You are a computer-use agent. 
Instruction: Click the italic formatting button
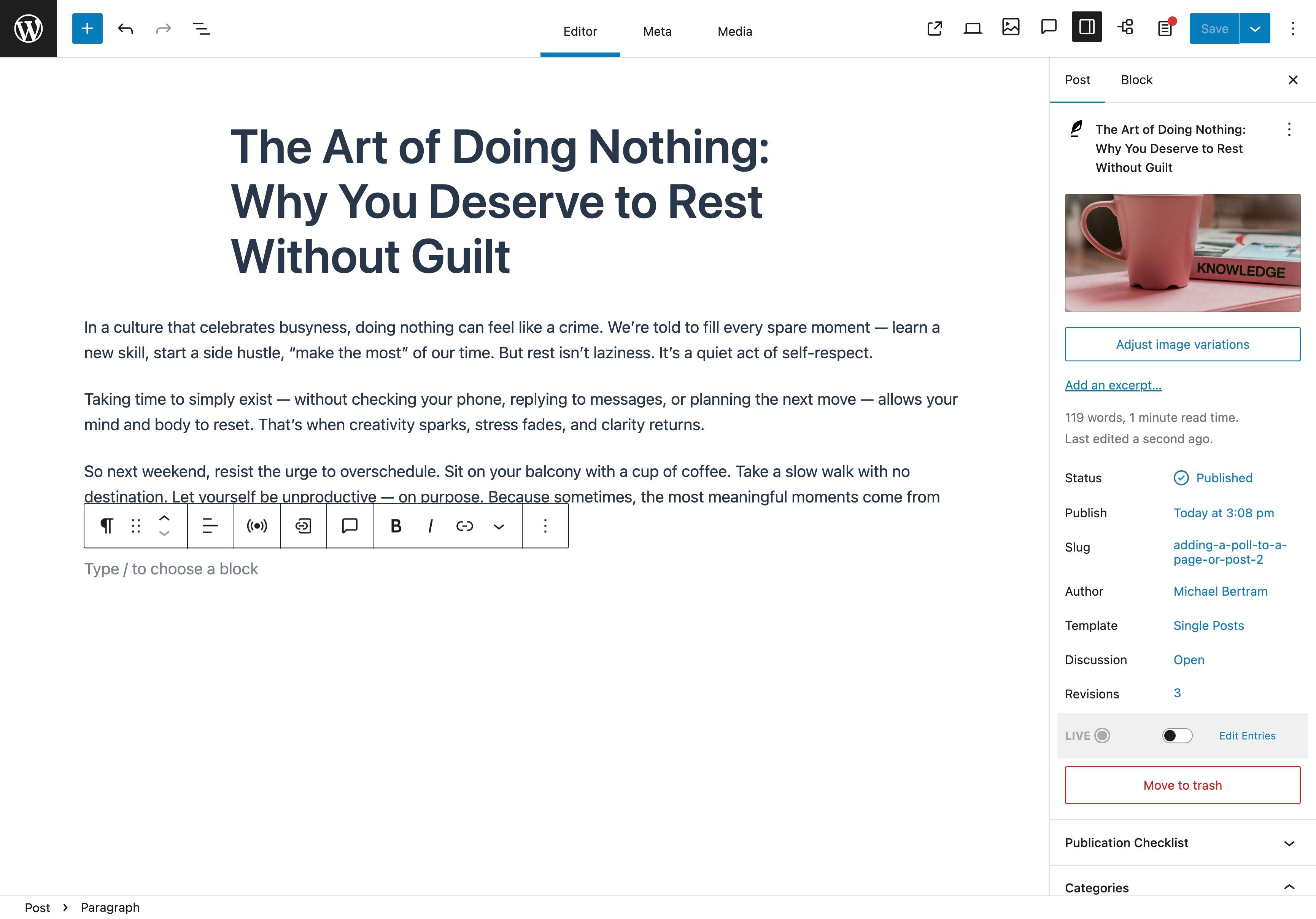tap(430, 526)
